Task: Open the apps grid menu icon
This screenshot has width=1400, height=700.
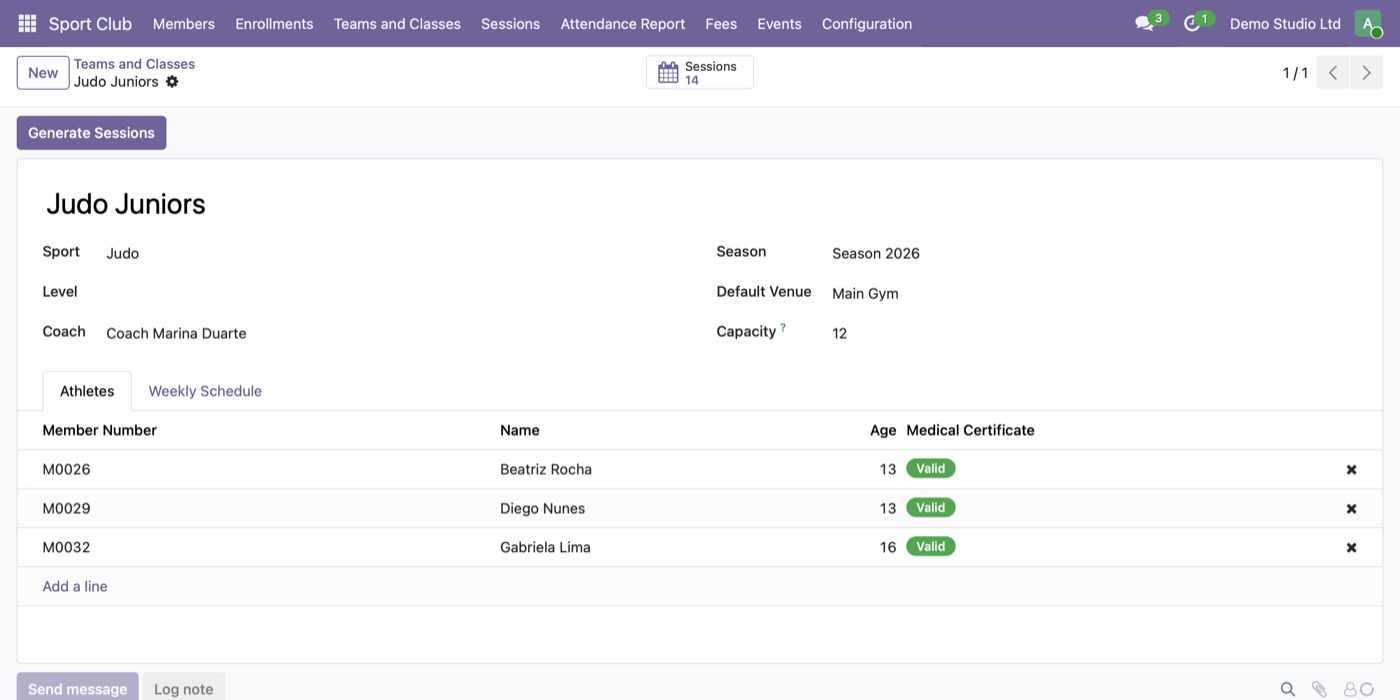Action: coord(27,23)
